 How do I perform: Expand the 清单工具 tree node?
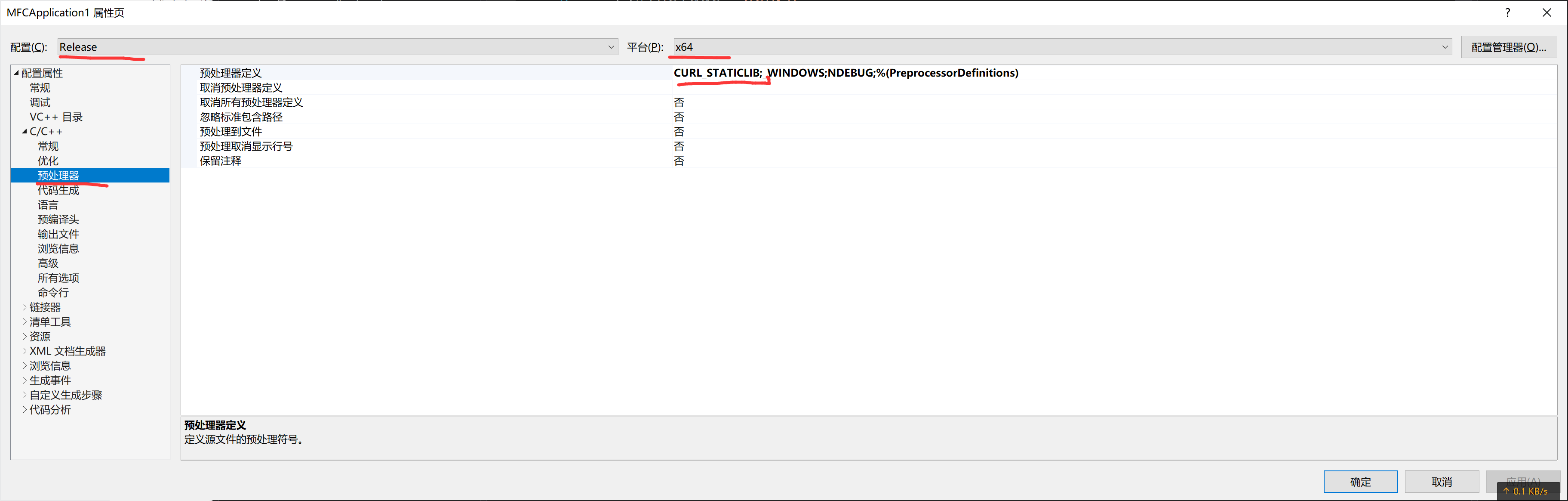tap(25, 322)
